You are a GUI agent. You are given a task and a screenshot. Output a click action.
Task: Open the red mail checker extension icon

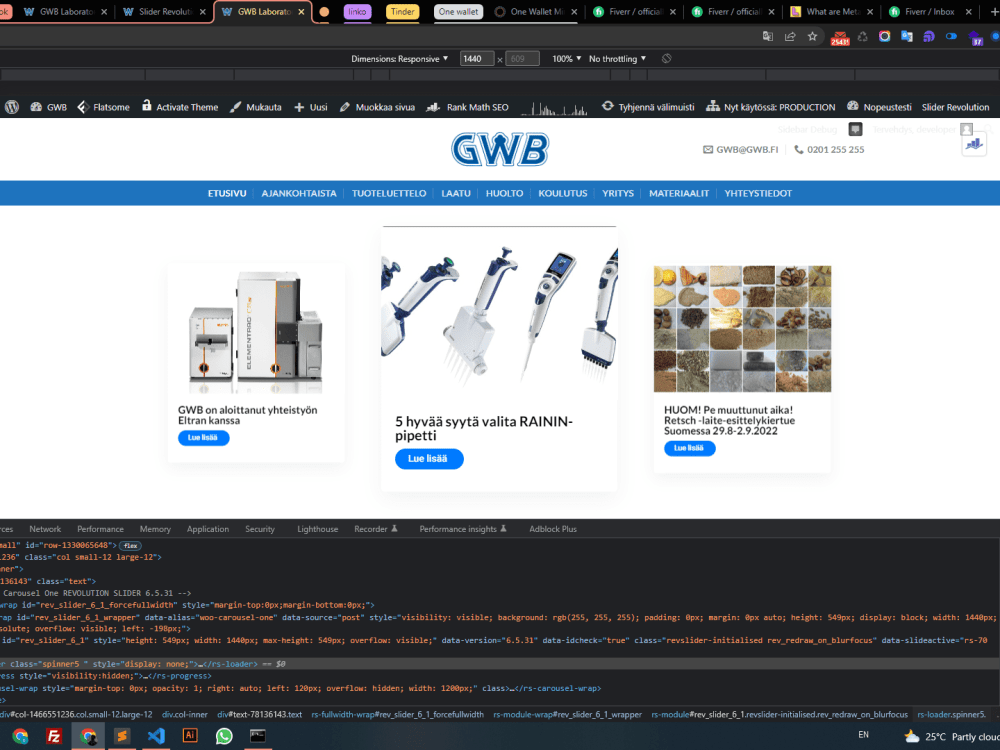[x=839, y=38]
